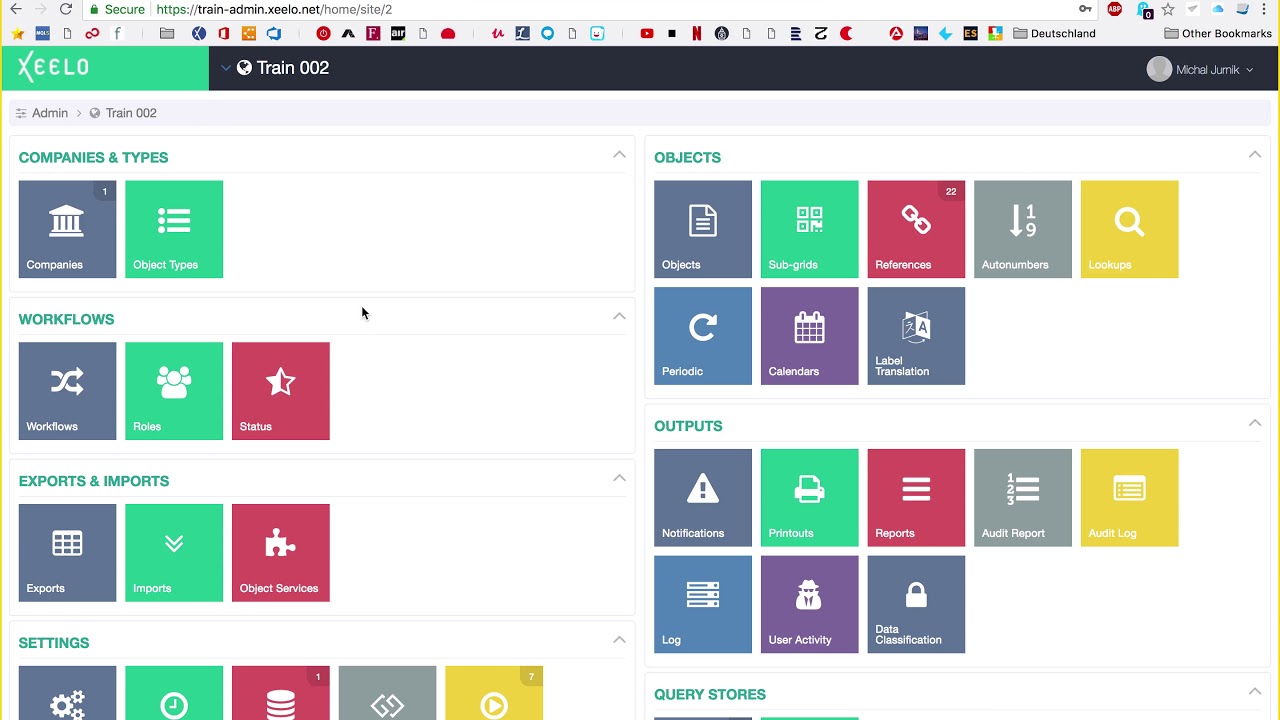1280x720 pixels.
Task: Open the Other Bookmarks folder
Action: click(1218, 33)
